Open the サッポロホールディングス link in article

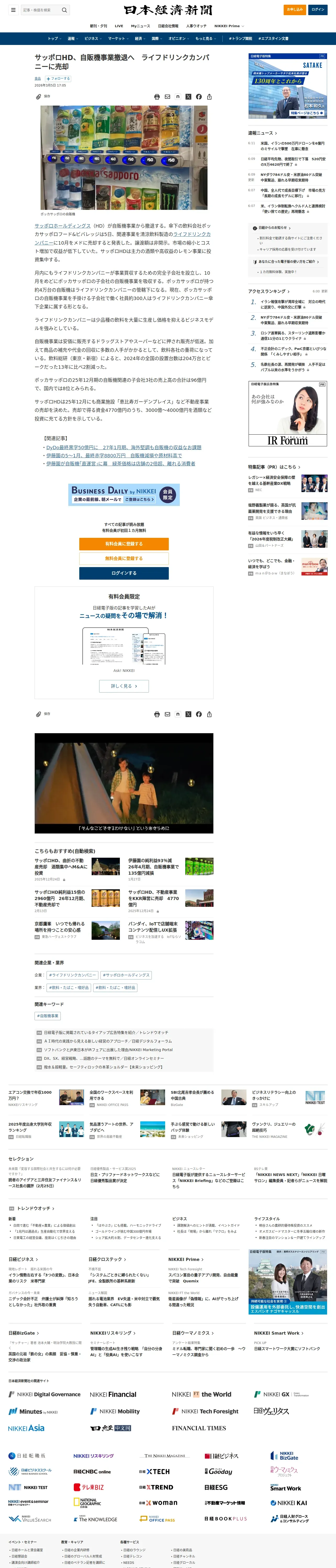[x=62, y=226]
